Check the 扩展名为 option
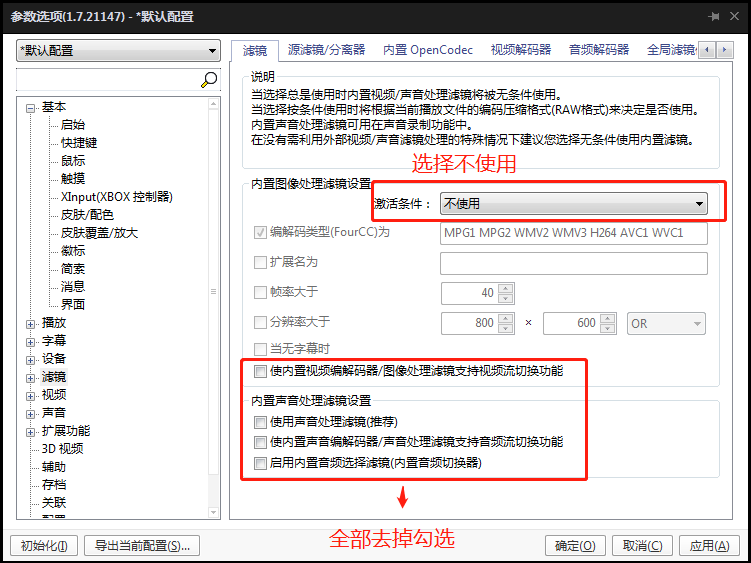This screenshot has width=751, height=563. [261, 263]
